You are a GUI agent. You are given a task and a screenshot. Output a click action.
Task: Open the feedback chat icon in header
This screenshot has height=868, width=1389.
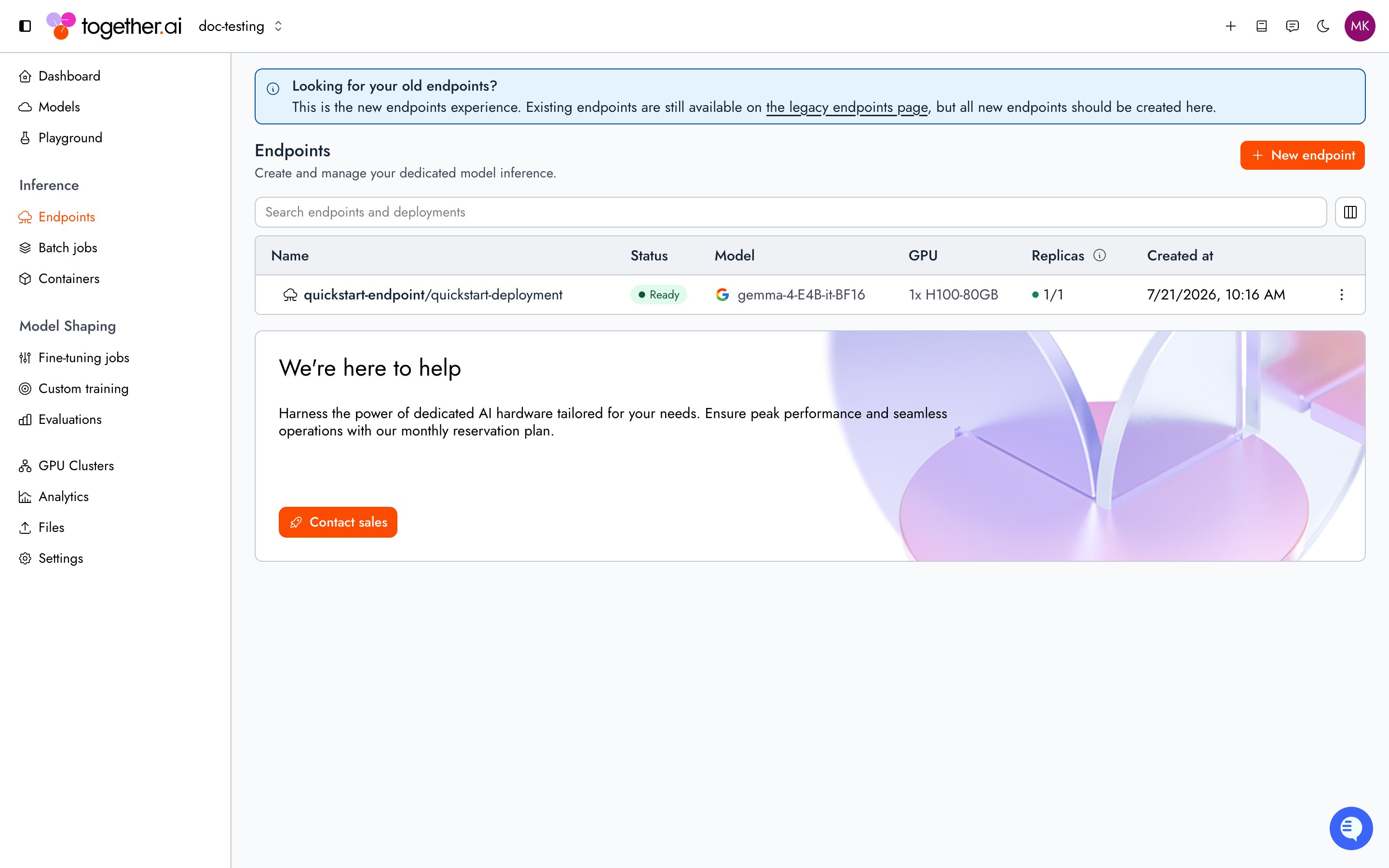pos(1293,26)
